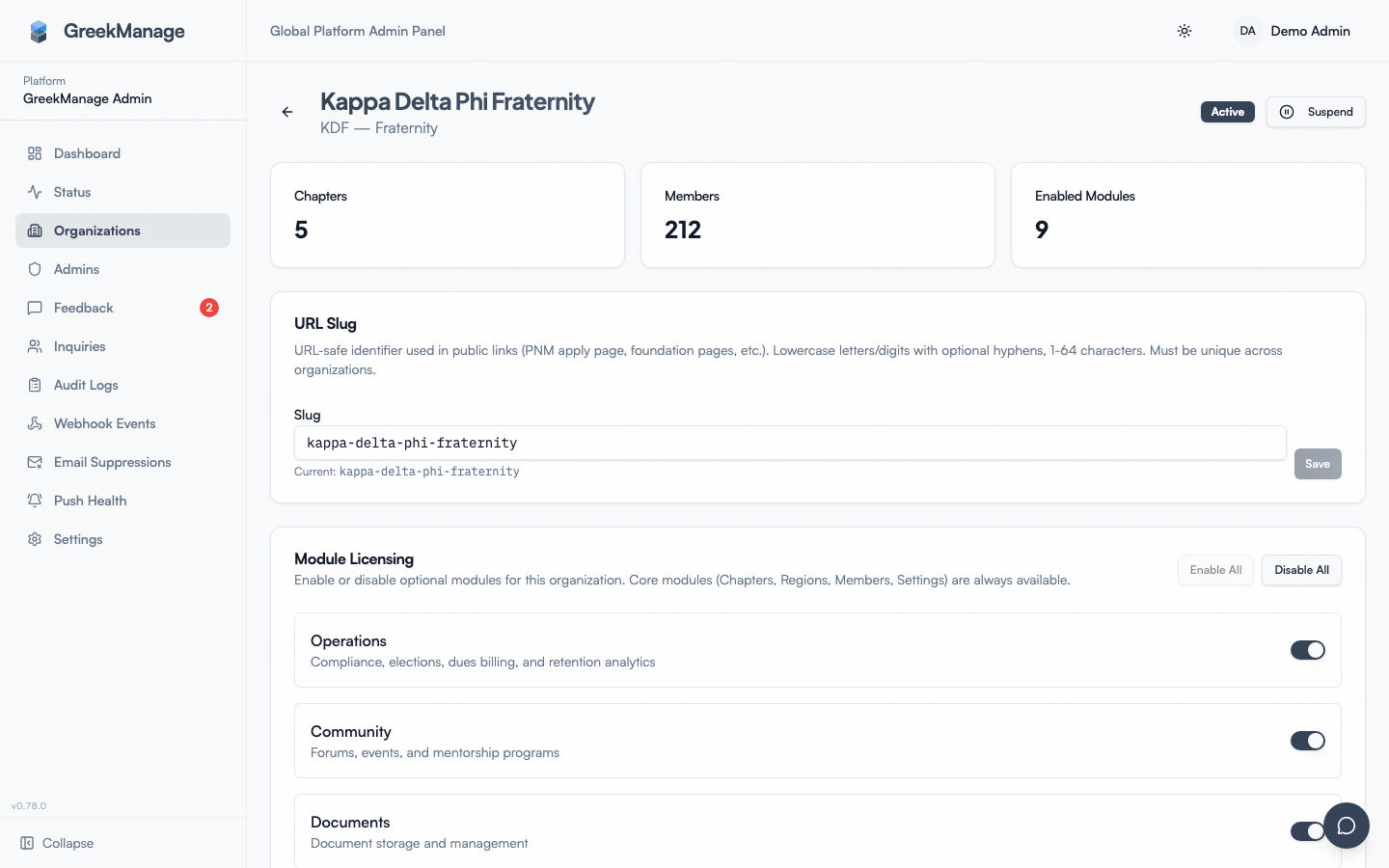Click the Status activity pulse icon
This screenshot has height=868, width=1389.
[35, 192]
